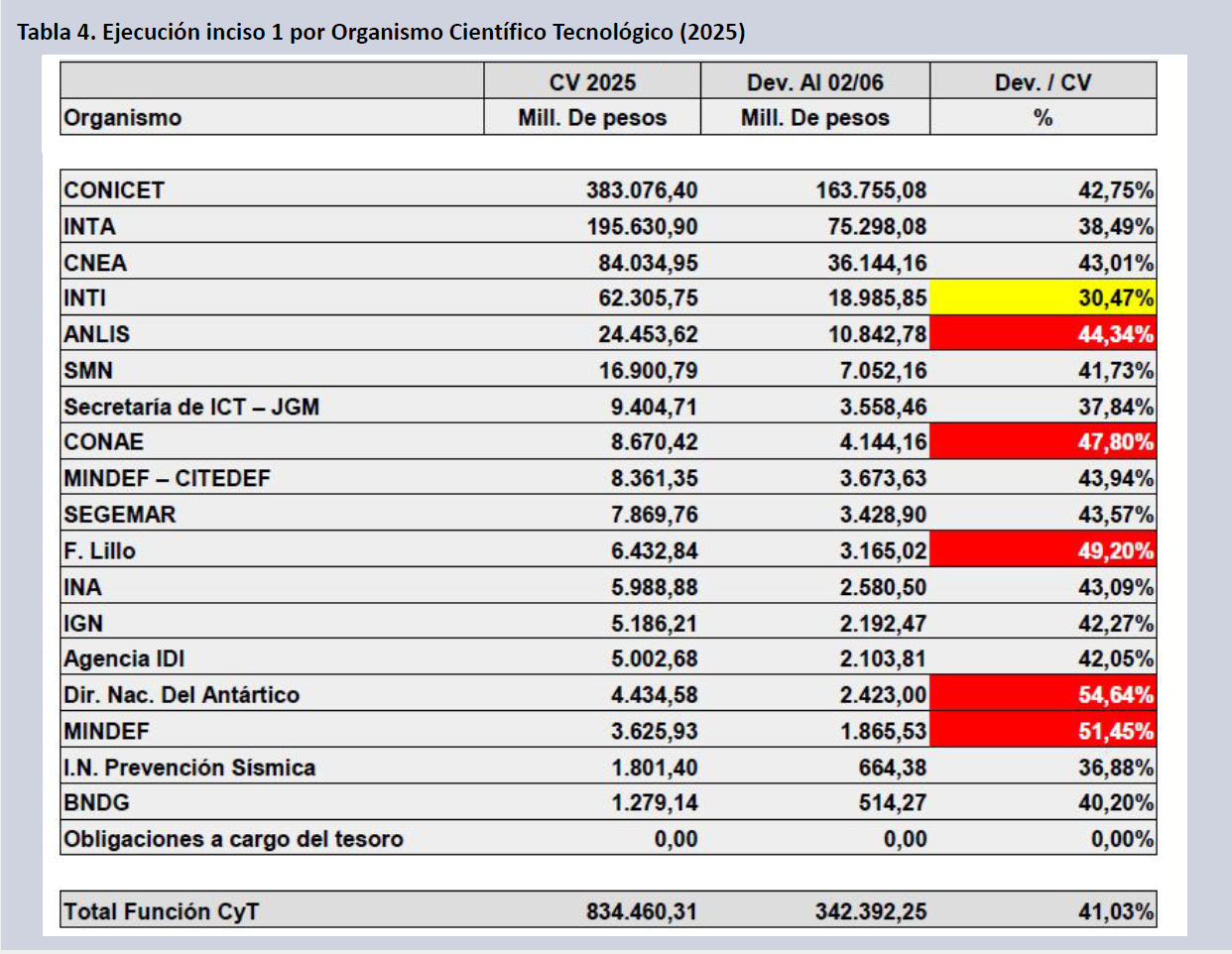Select the 'I.N. Prevención Sísmica' row label
The height and width of the screenshot is (954, 1232).
coord(189,768)
